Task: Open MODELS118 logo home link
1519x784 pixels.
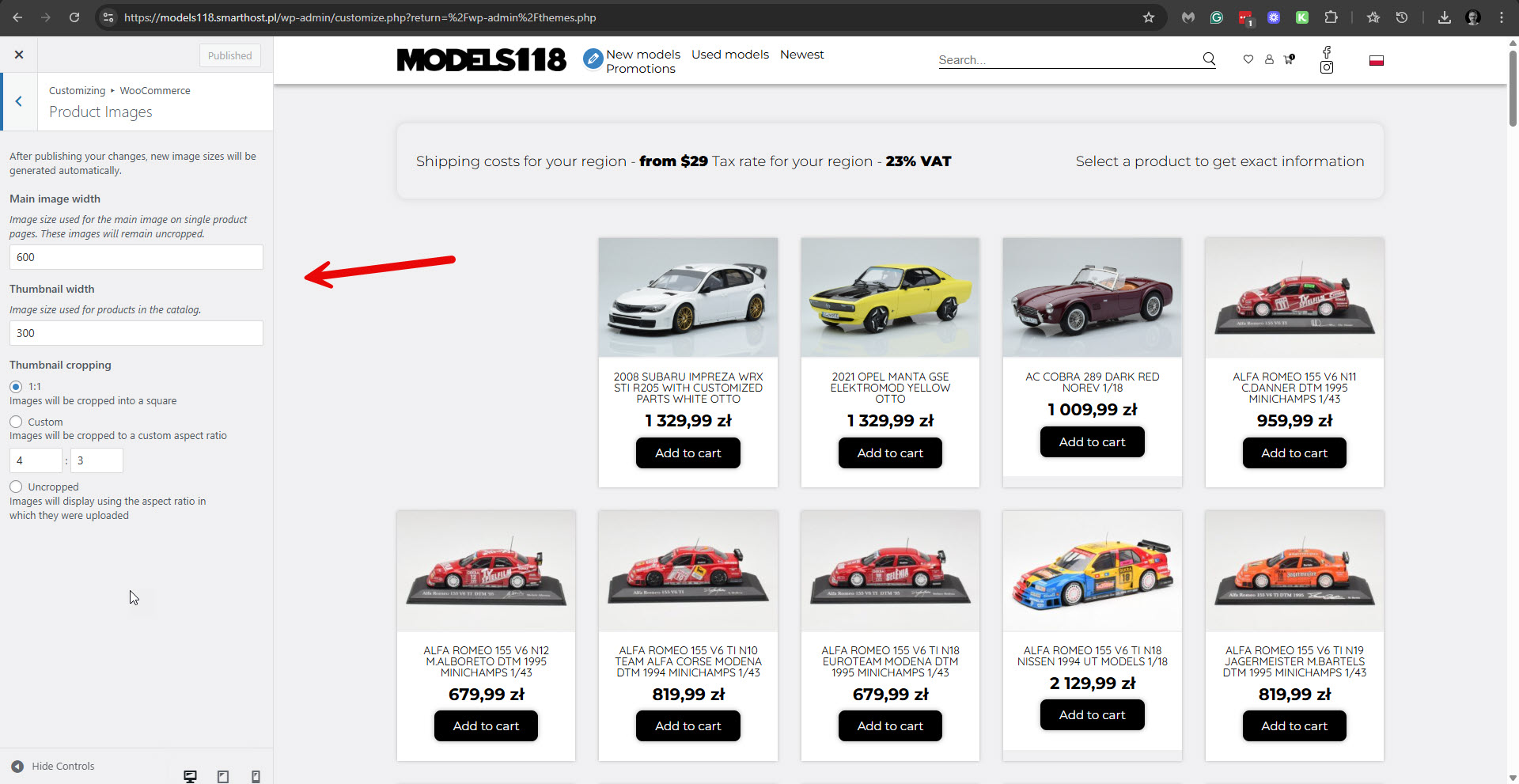Action: pyautogui.click(x=481, y=59)
